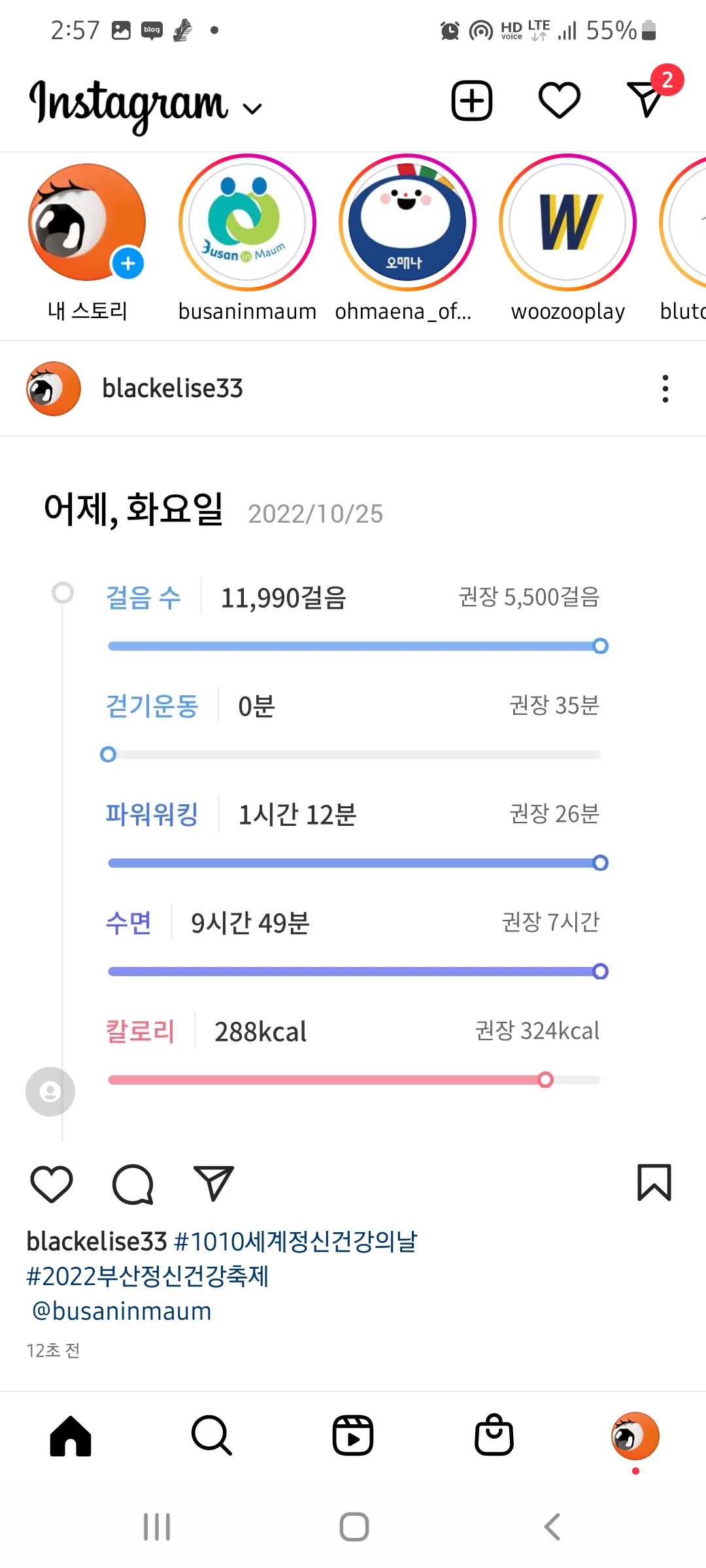Image resolution: width=706 pixels, height=1568 pixels.
Task: Open the activity heart notifications
Action: point(559,101)
